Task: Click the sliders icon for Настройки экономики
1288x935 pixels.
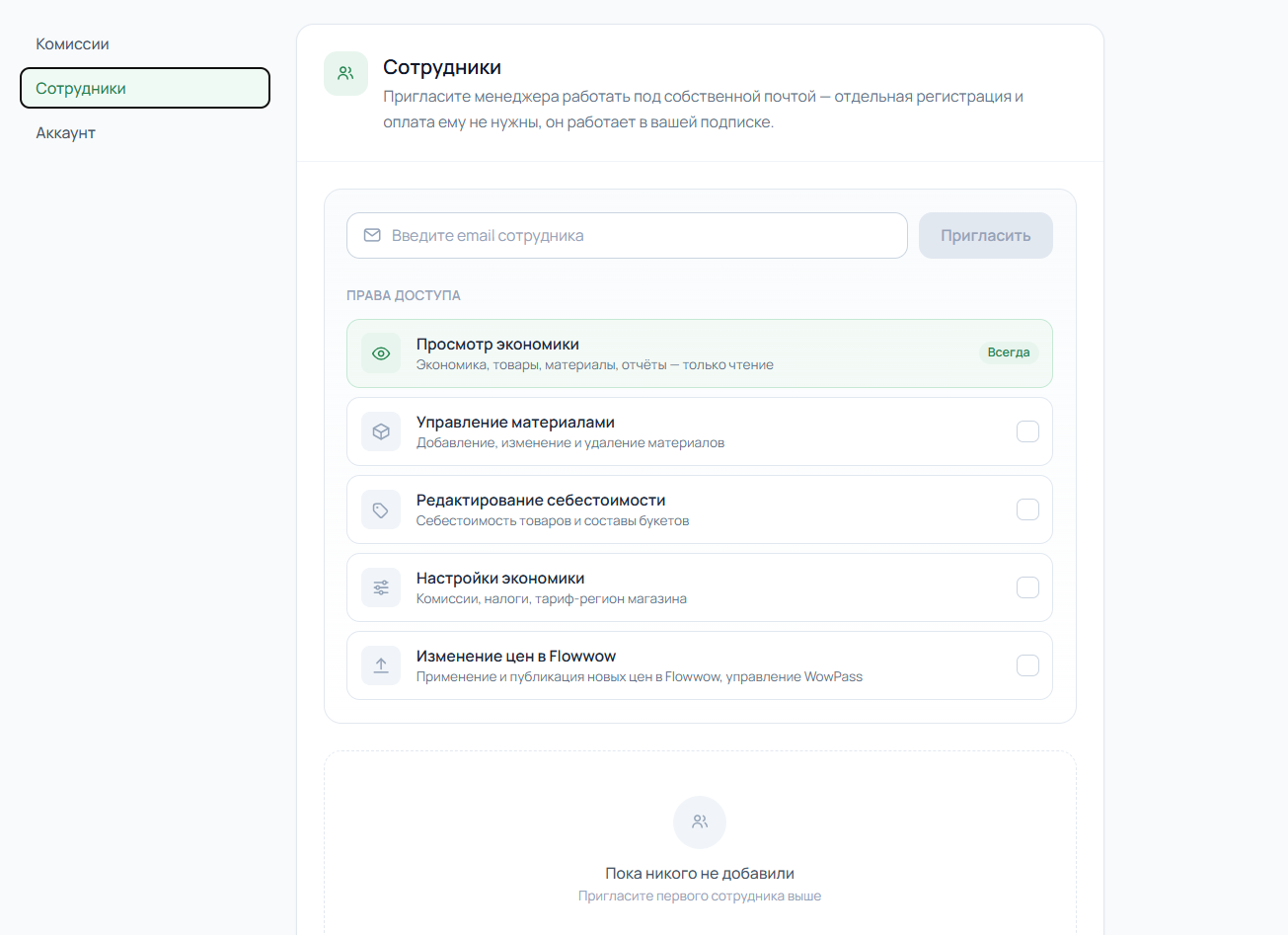Action: [381, 587]
